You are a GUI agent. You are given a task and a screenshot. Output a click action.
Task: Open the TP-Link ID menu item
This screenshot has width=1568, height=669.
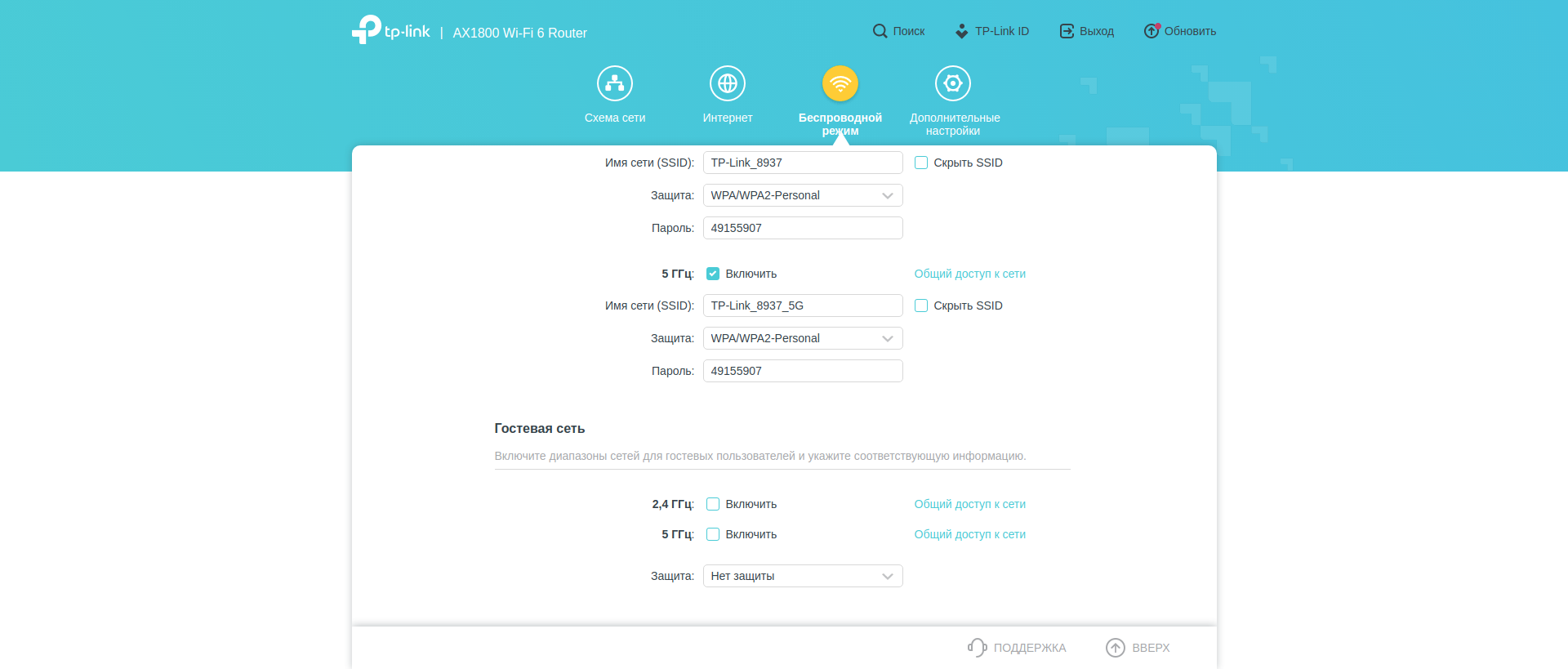point(992,31)
